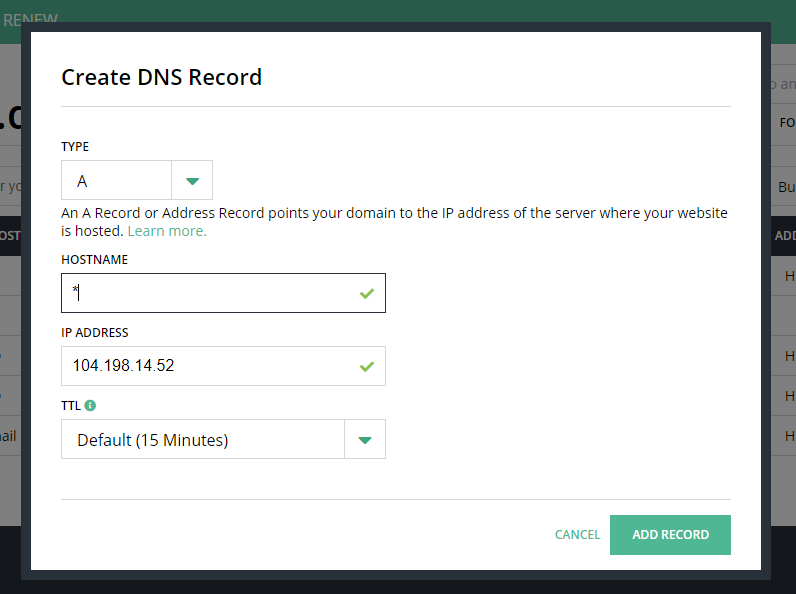Click the green checkmark in IP ADDRESS field
This screenshot has height=594, width=796.
367,367
